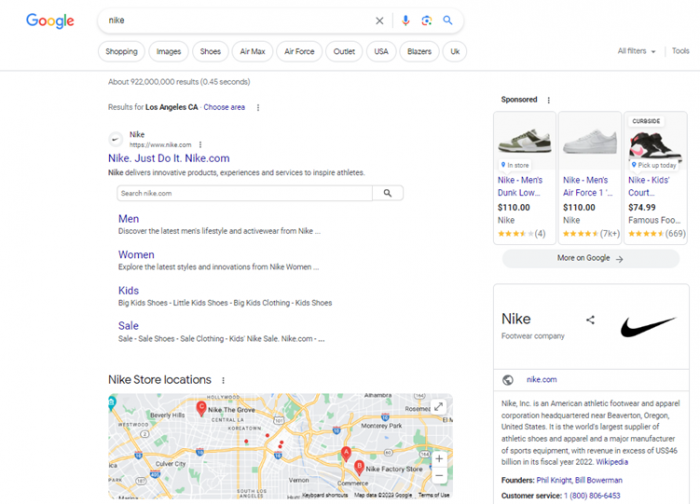Click the Nike favicon in first result
The image size is (700, 504).
(116, 139)
